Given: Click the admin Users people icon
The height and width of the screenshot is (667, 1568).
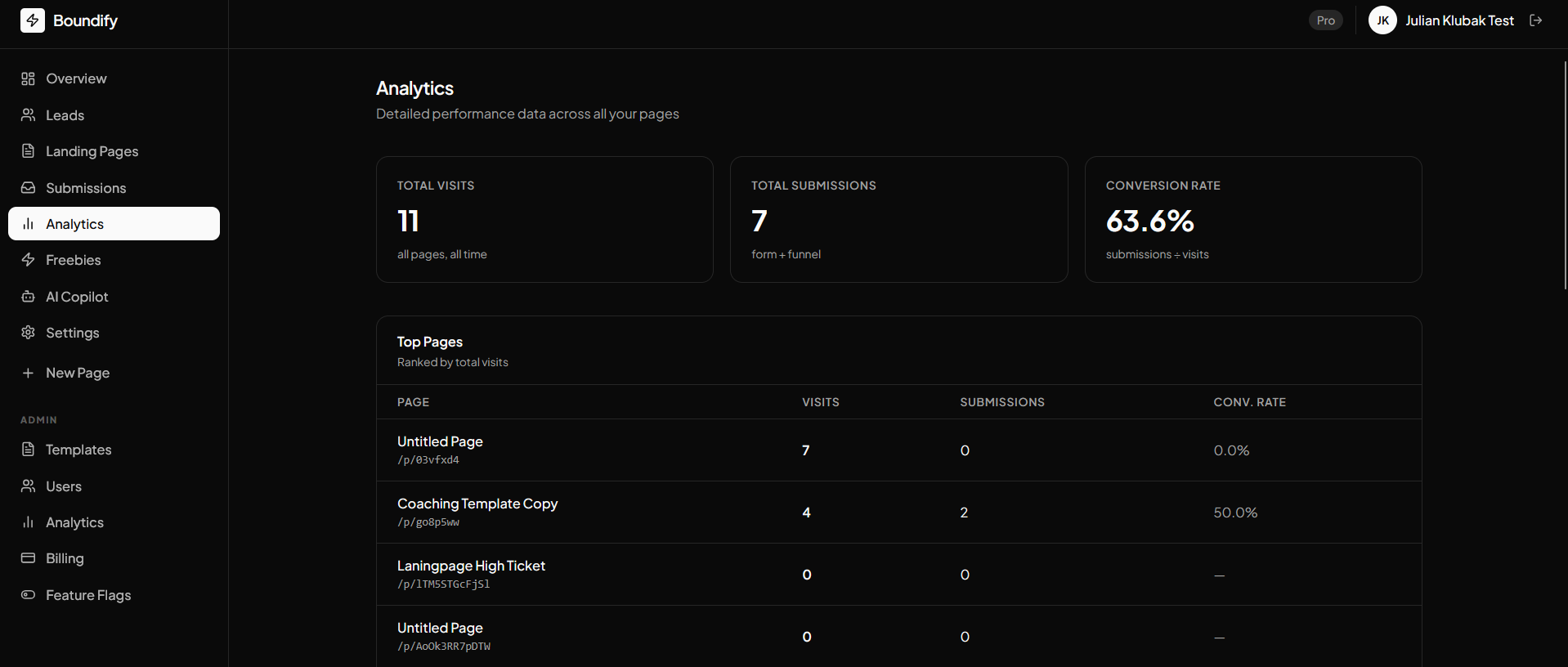Looking at the screenshot, I should [x=28, y=486].
